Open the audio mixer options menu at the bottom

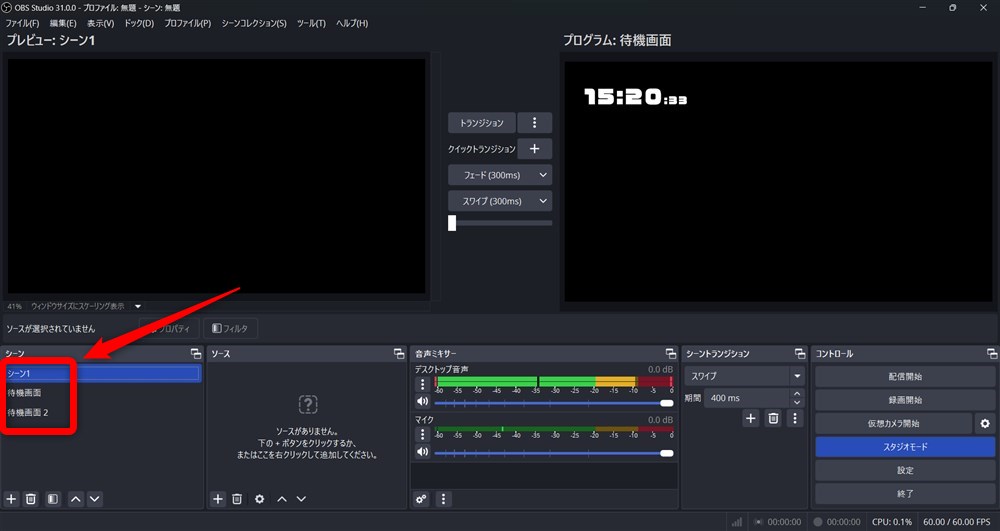(x=443, y=498)
